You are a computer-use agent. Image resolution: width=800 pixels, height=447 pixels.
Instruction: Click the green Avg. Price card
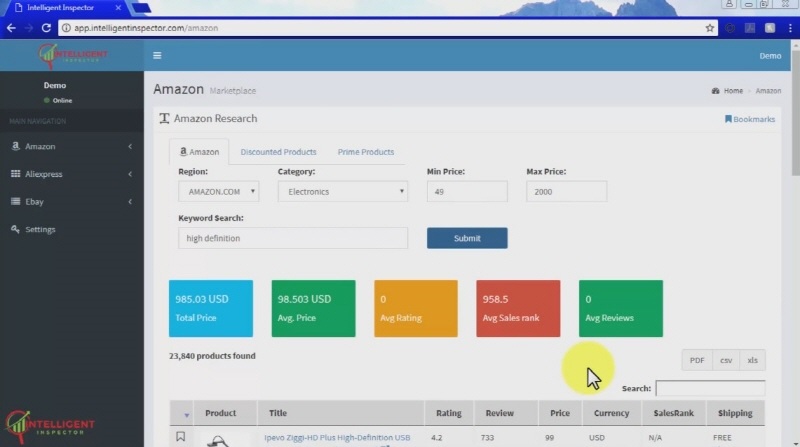coord(313,308)
